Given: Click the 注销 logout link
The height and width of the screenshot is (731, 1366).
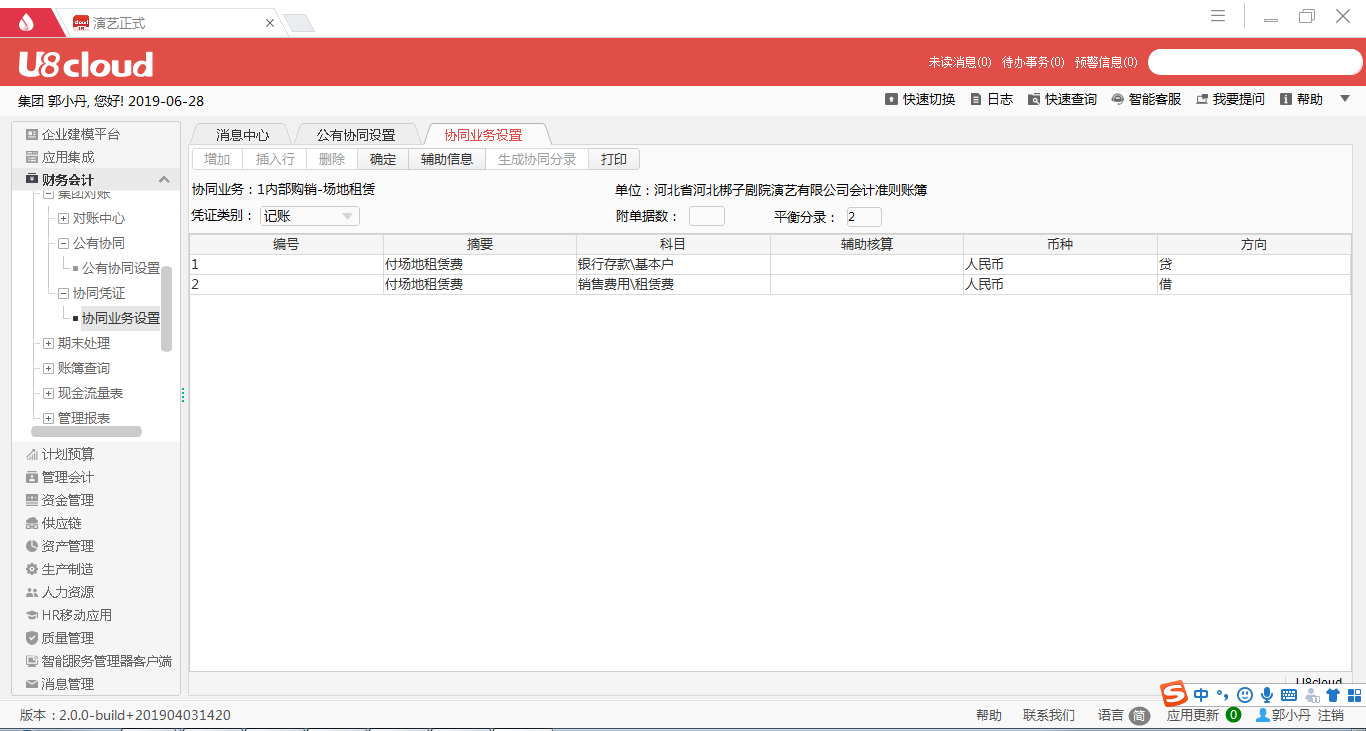Looking at the screenshot, I should point(1330,715).
